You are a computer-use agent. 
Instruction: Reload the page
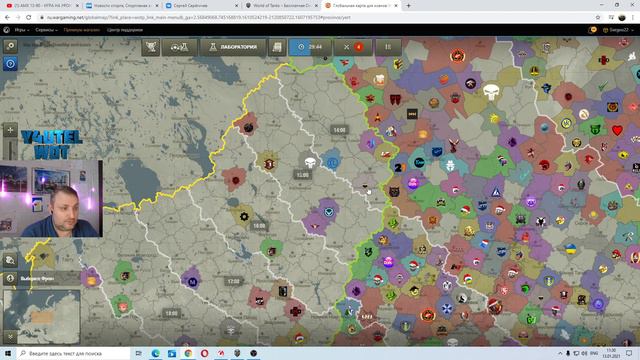pos(29,18)
